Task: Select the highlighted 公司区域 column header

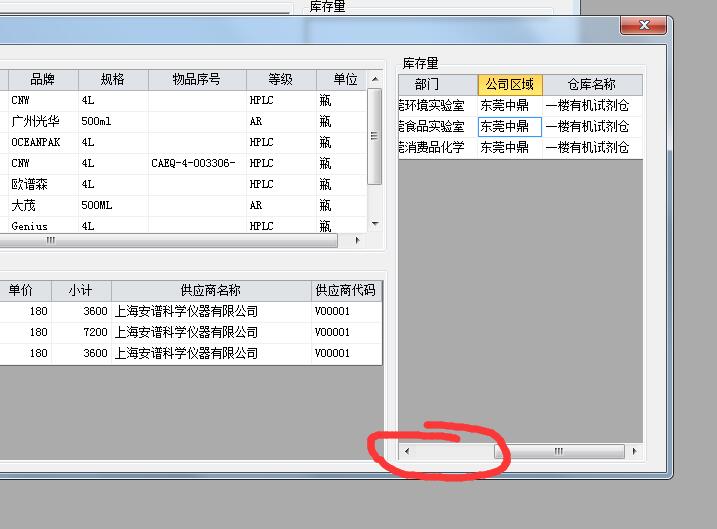Action: point(509,85)
